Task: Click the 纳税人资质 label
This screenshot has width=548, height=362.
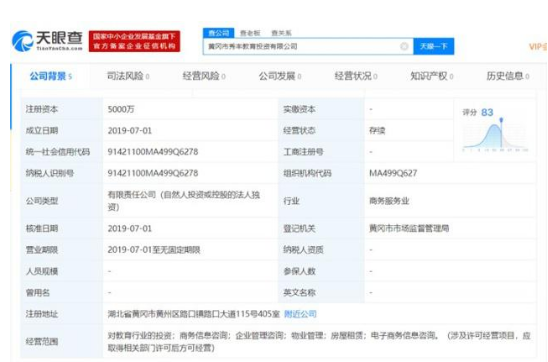Action: click(303, 250)
